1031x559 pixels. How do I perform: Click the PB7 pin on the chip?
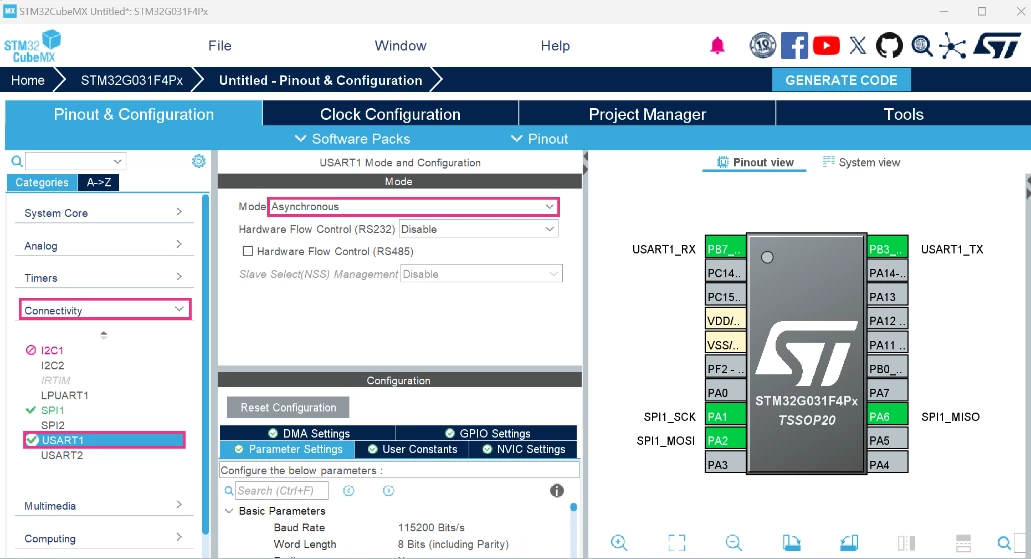click(725, 249)
